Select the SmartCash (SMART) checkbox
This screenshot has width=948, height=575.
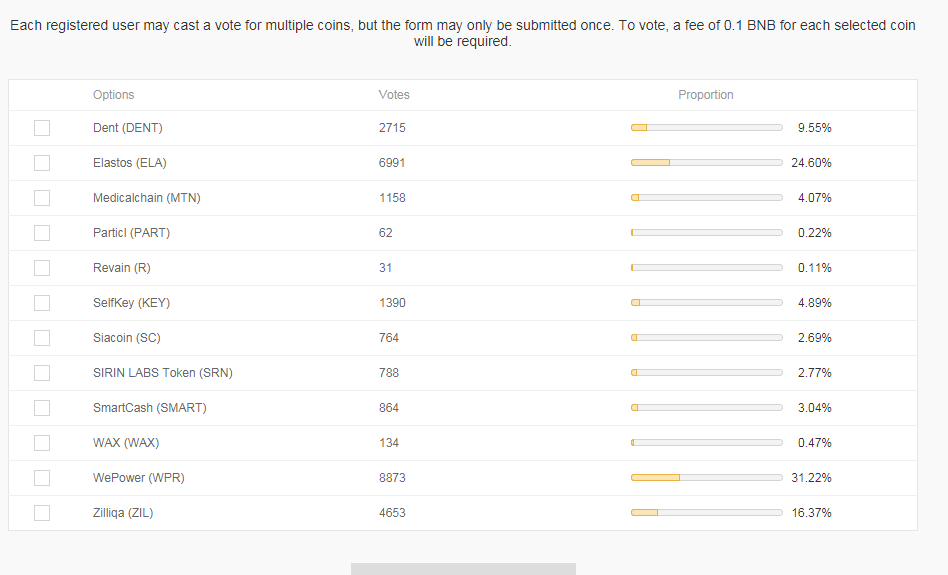pyautogui.click(x=42, y=408)
